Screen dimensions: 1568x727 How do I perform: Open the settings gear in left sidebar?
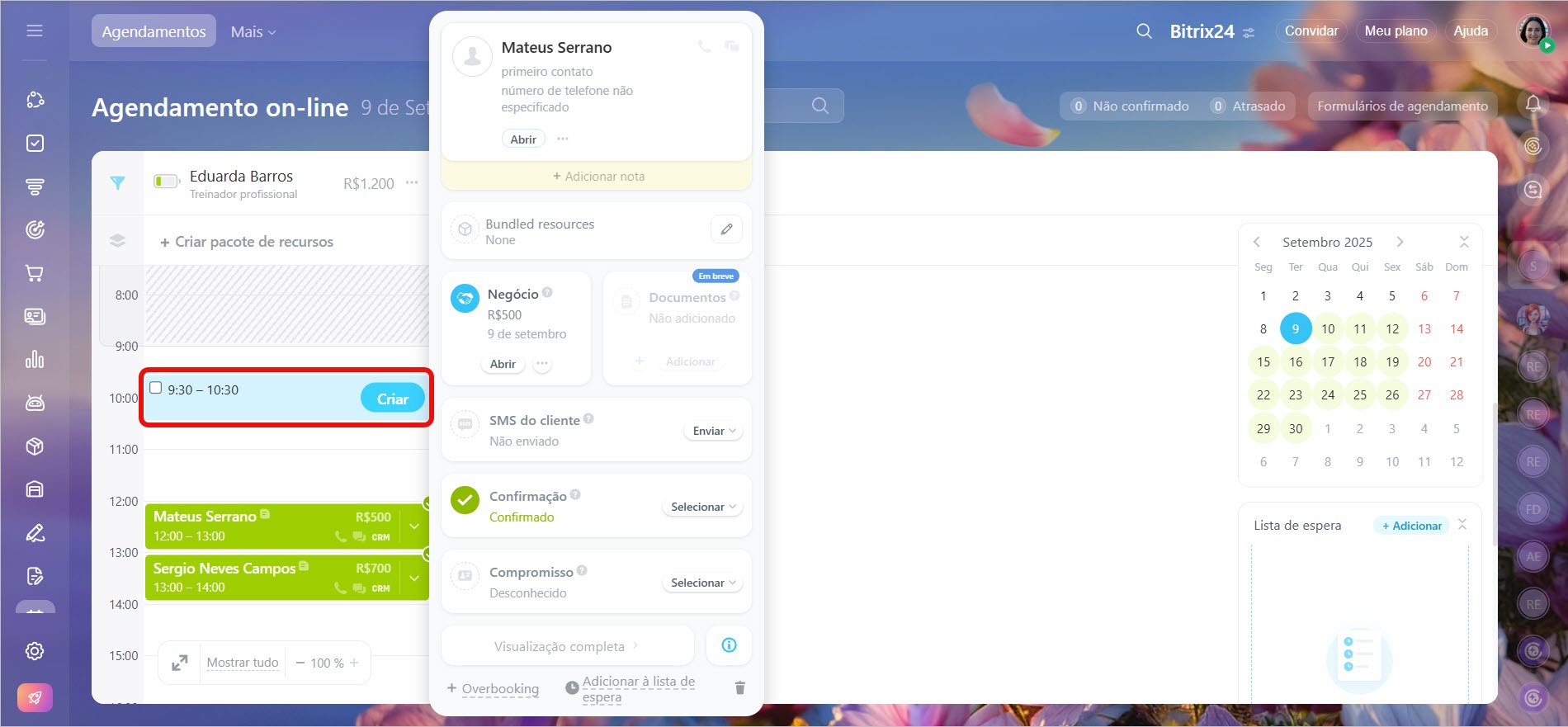coord(35,651)
